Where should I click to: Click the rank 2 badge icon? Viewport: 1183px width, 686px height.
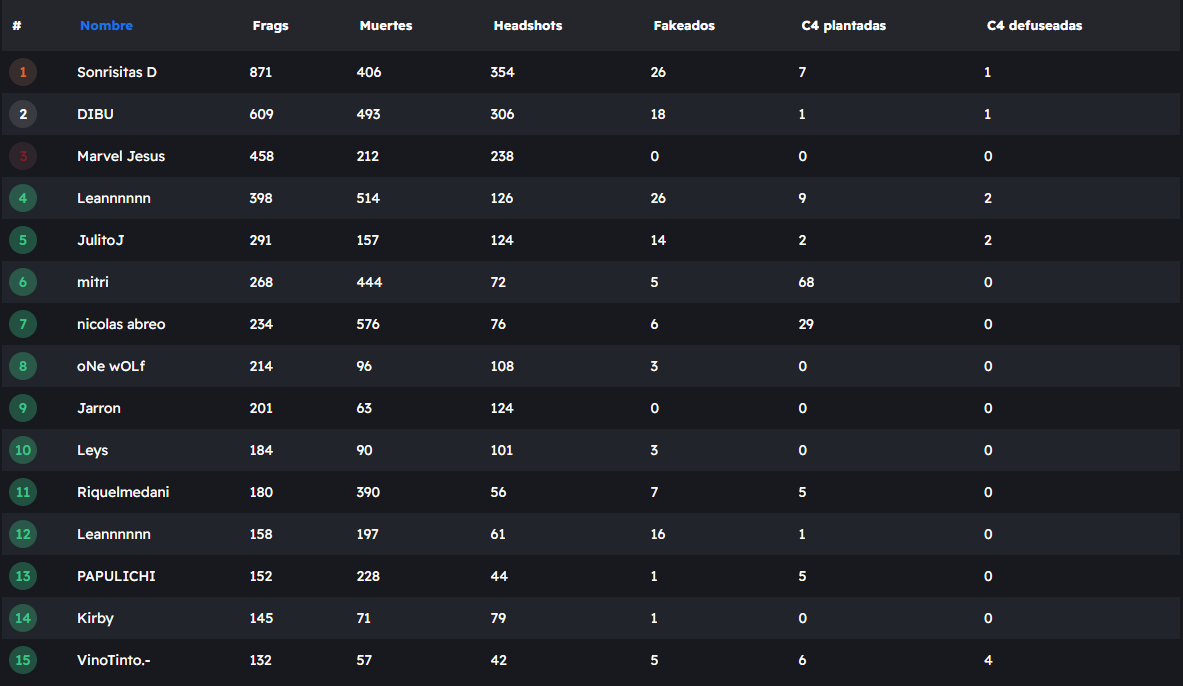(x=23, y=114)
